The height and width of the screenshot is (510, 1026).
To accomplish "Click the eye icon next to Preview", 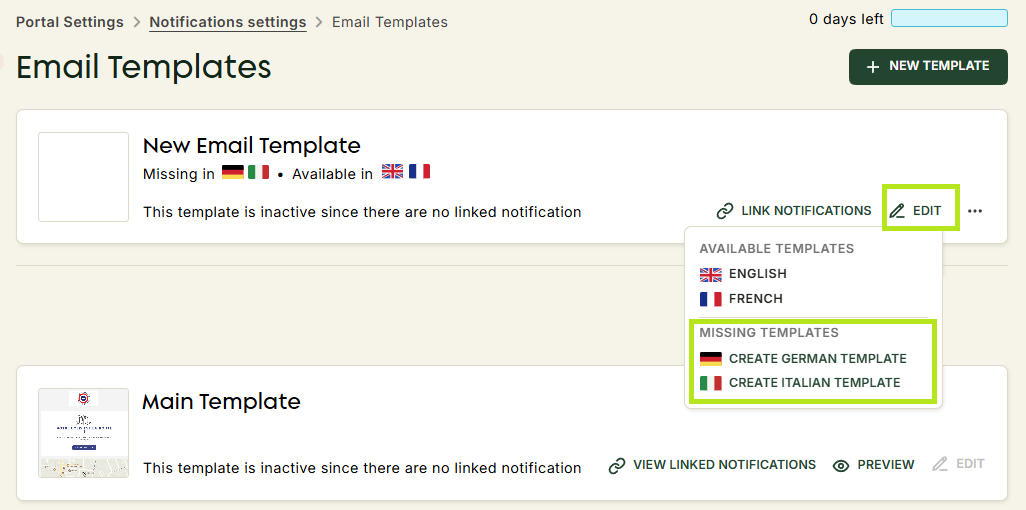I will pyautogui.click(x=841, y=465).
